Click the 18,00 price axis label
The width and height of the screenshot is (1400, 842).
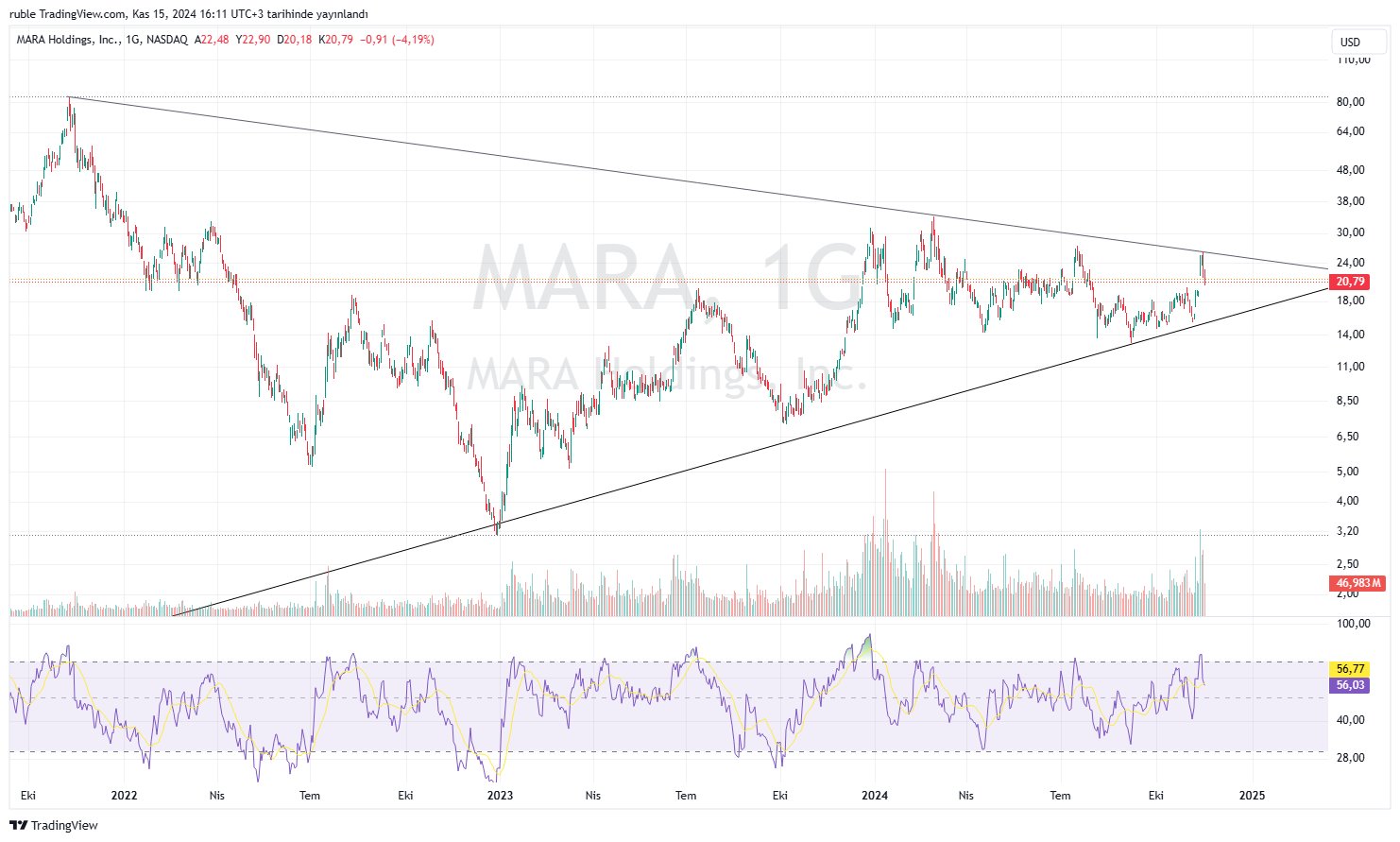tap(1351, 301)
